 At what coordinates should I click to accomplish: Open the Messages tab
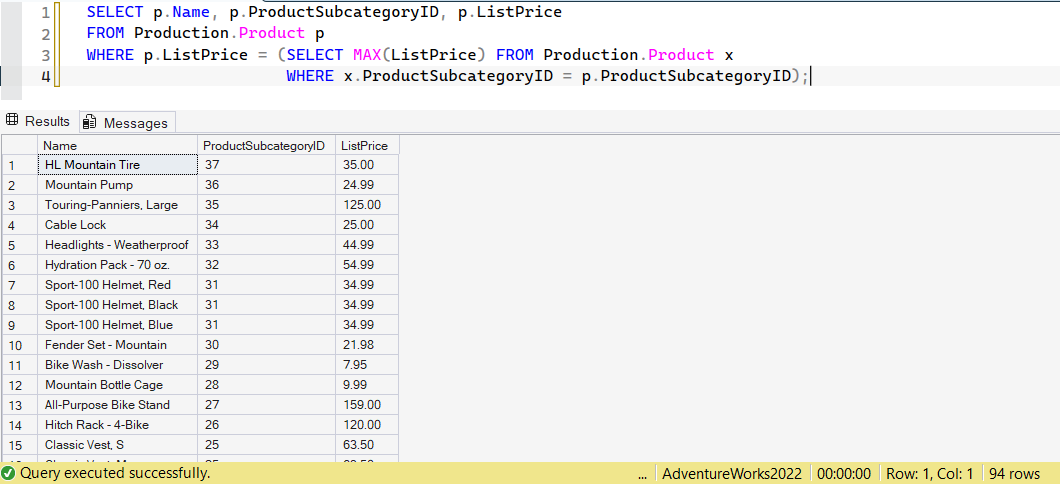(127, 122)
